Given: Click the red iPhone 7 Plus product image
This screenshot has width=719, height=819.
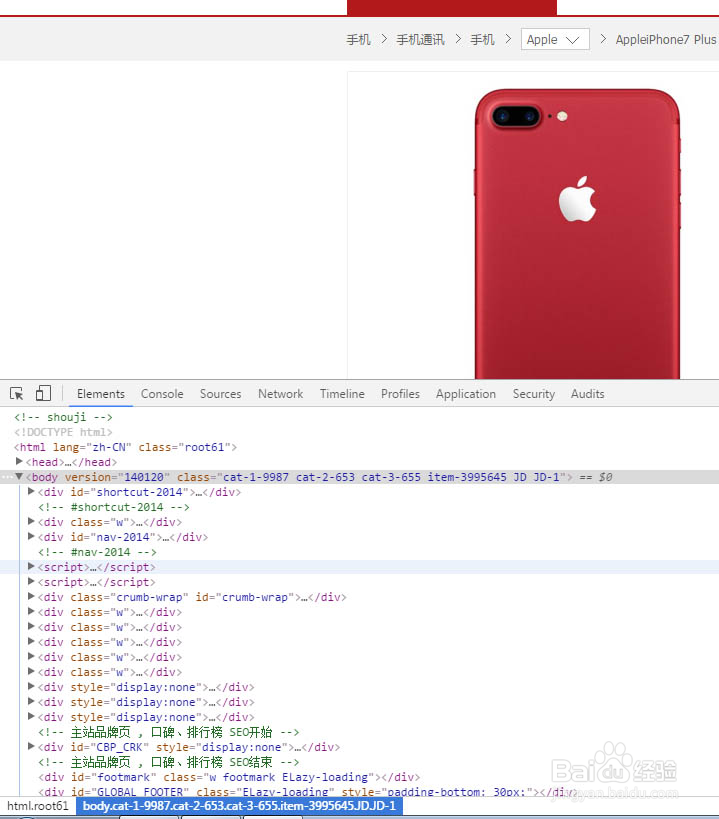Looking at the screenshot, I should coord(577,233).
